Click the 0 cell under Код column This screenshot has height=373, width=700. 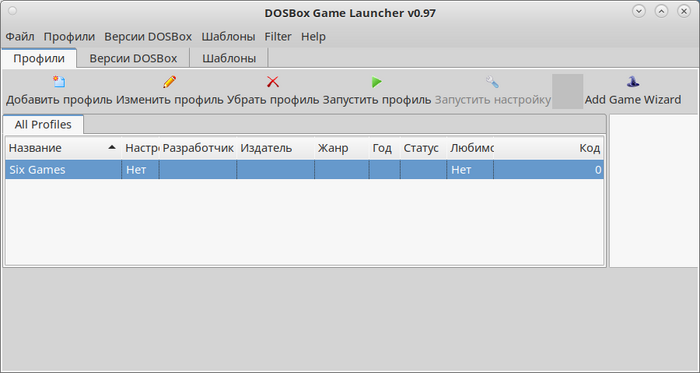point(549,170)
